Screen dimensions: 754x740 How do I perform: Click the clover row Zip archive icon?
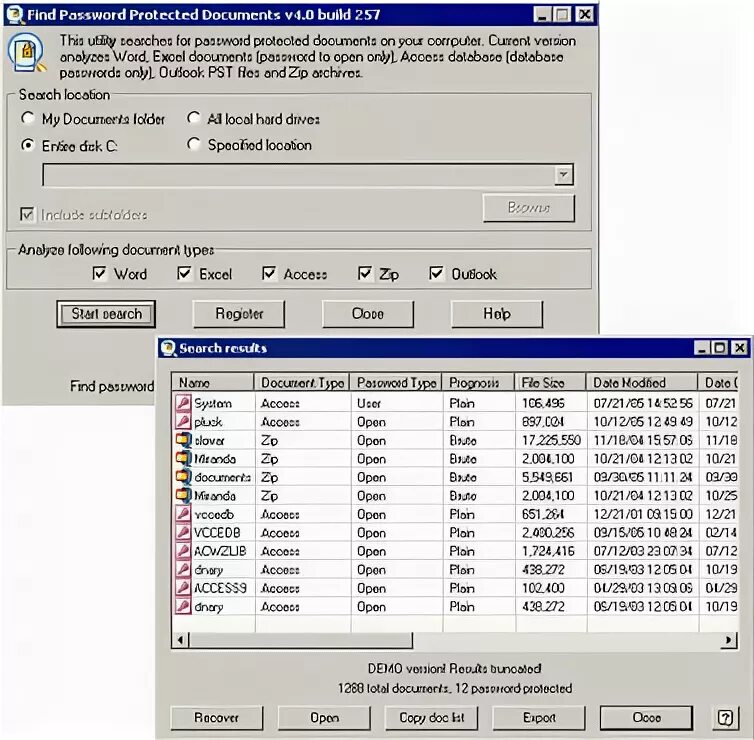click(x=183, y=440)
